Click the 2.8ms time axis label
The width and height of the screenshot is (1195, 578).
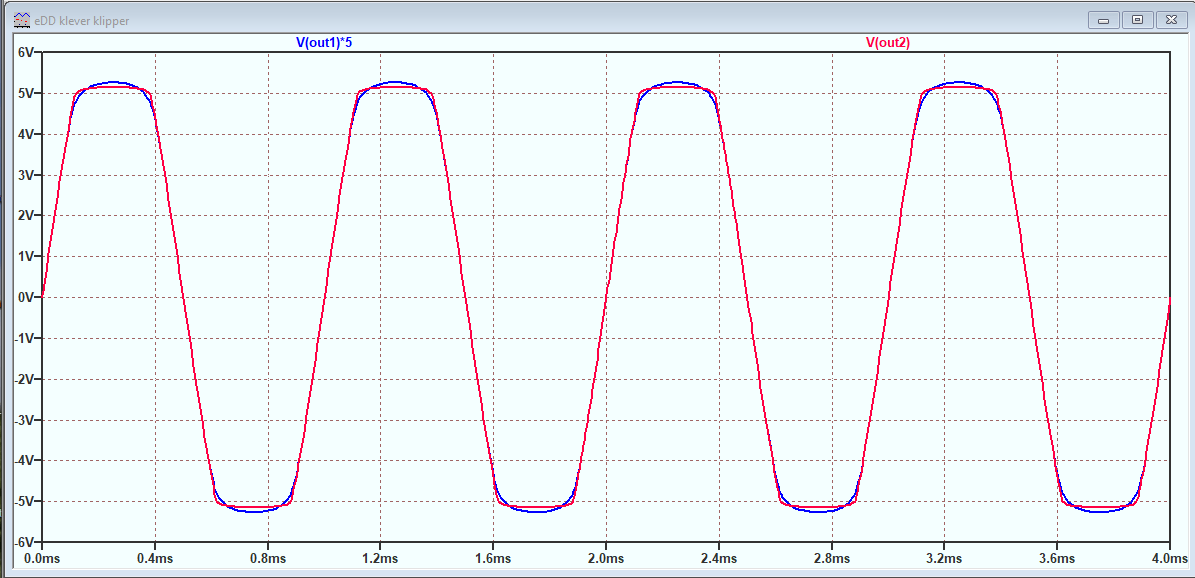click(832, 559)
